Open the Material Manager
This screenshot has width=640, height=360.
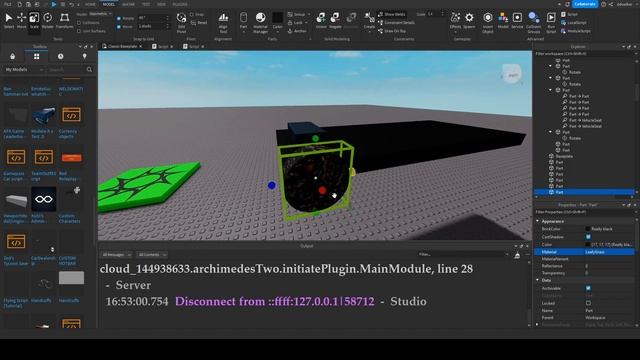pyautogui.click(x=260, y=23)
